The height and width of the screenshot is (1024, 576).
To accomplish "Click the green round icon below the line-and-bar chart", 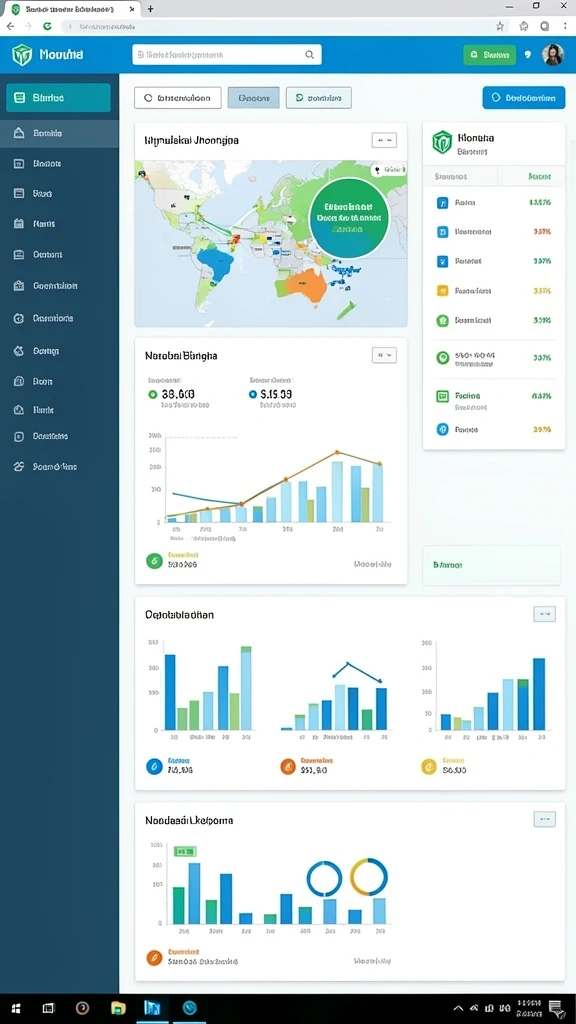I will pyautogui.click(x=154, y=560).
